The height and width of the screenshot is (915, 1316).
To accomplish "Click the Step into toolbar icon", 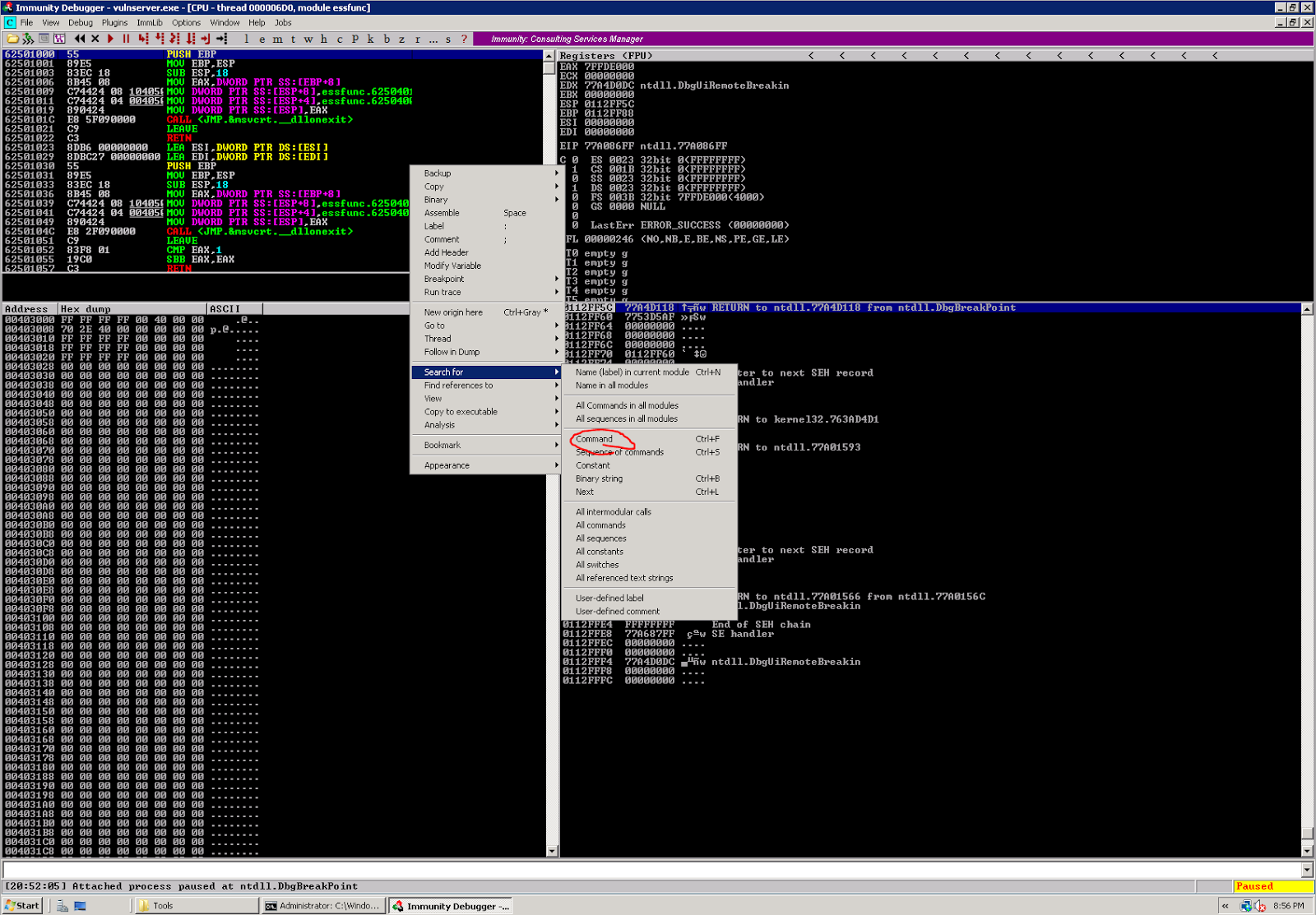I will (143, 39).
